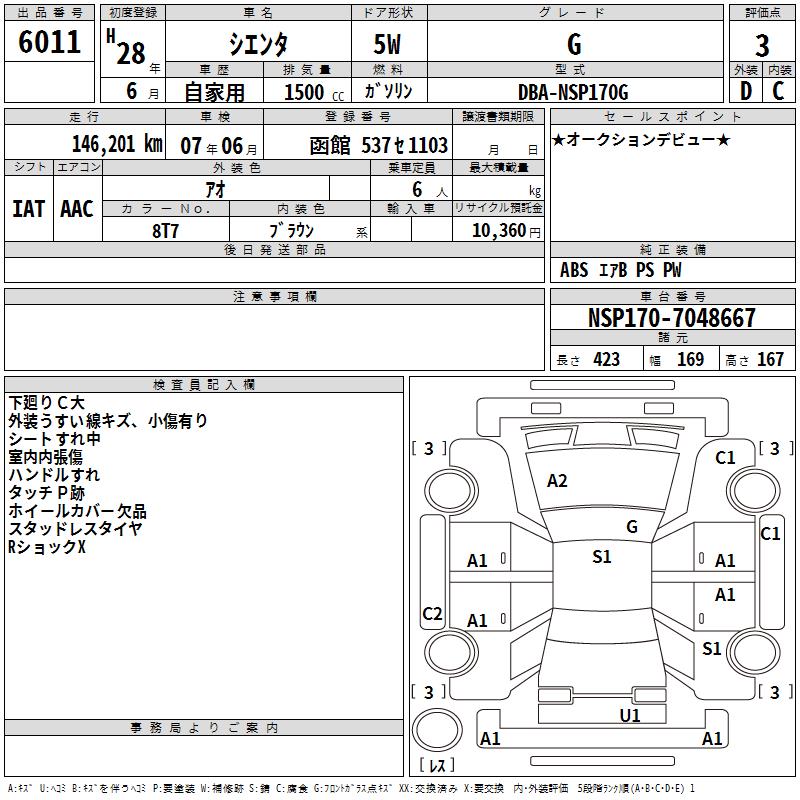This screenshot has width=800, height=800.
Task: Select lot number 6011
Action: coord(49,42)
